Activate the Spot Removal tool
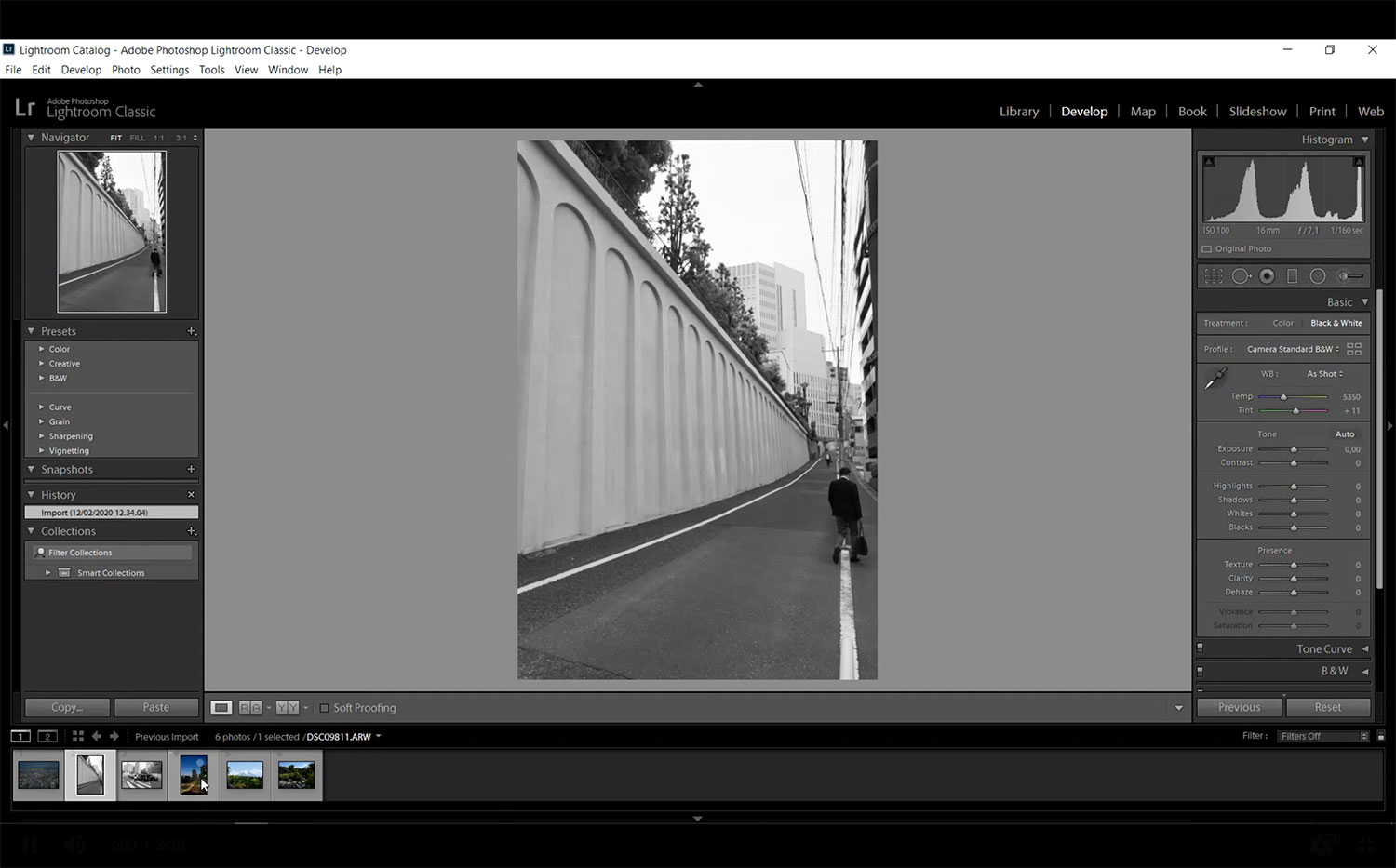 click(x=1241, y=276)
